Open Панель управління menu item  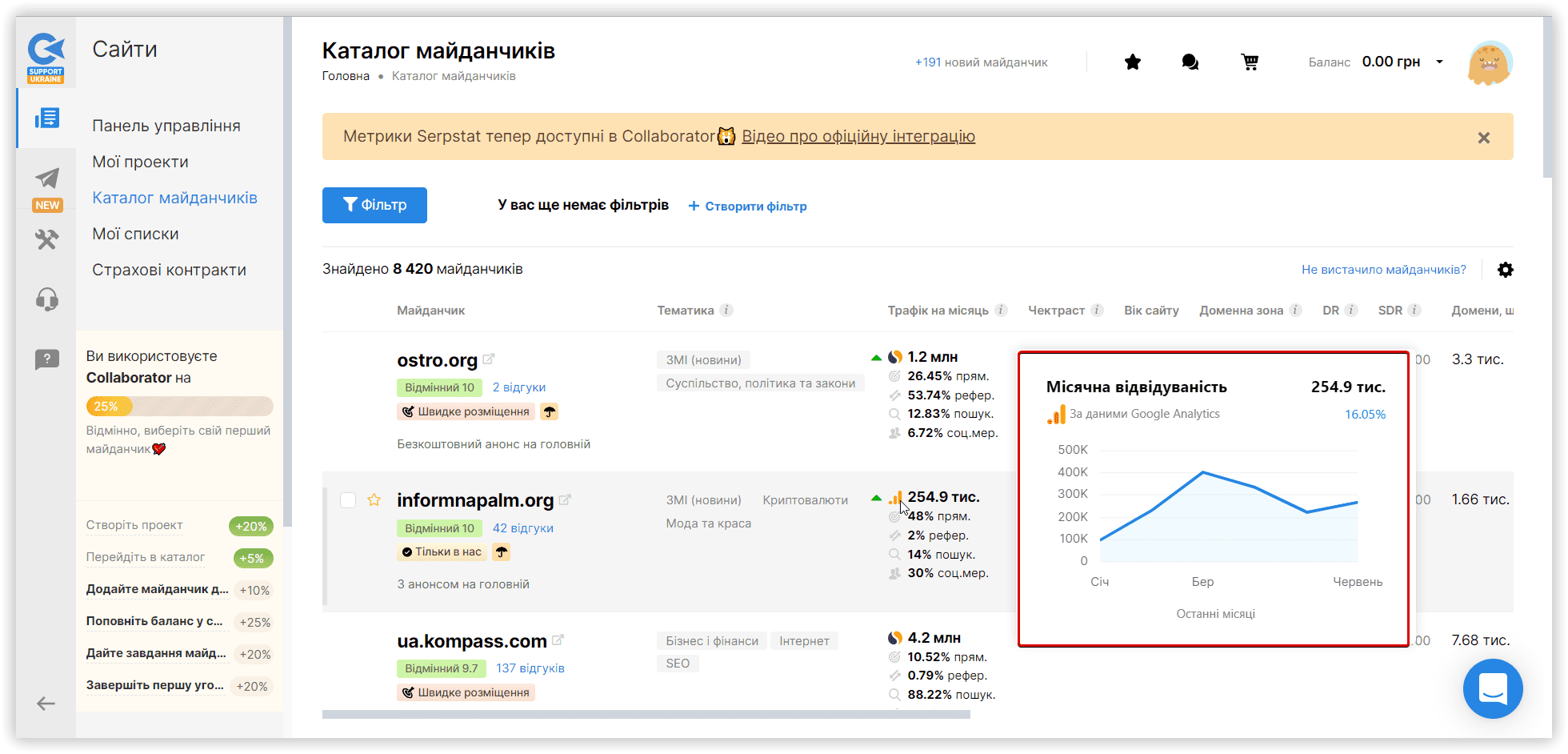[166, 126]
